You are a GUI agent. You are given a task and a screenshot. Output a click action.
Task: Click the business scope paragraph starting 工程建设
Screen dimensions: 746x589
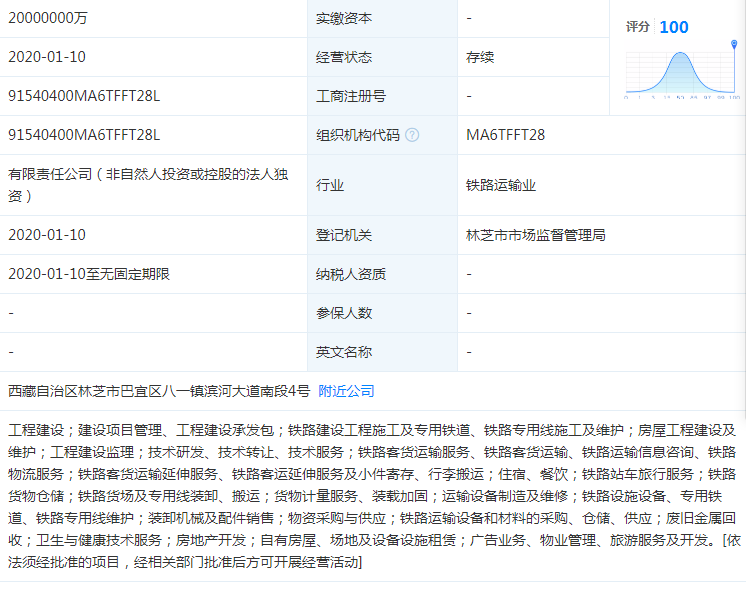(x=372, y=496)
